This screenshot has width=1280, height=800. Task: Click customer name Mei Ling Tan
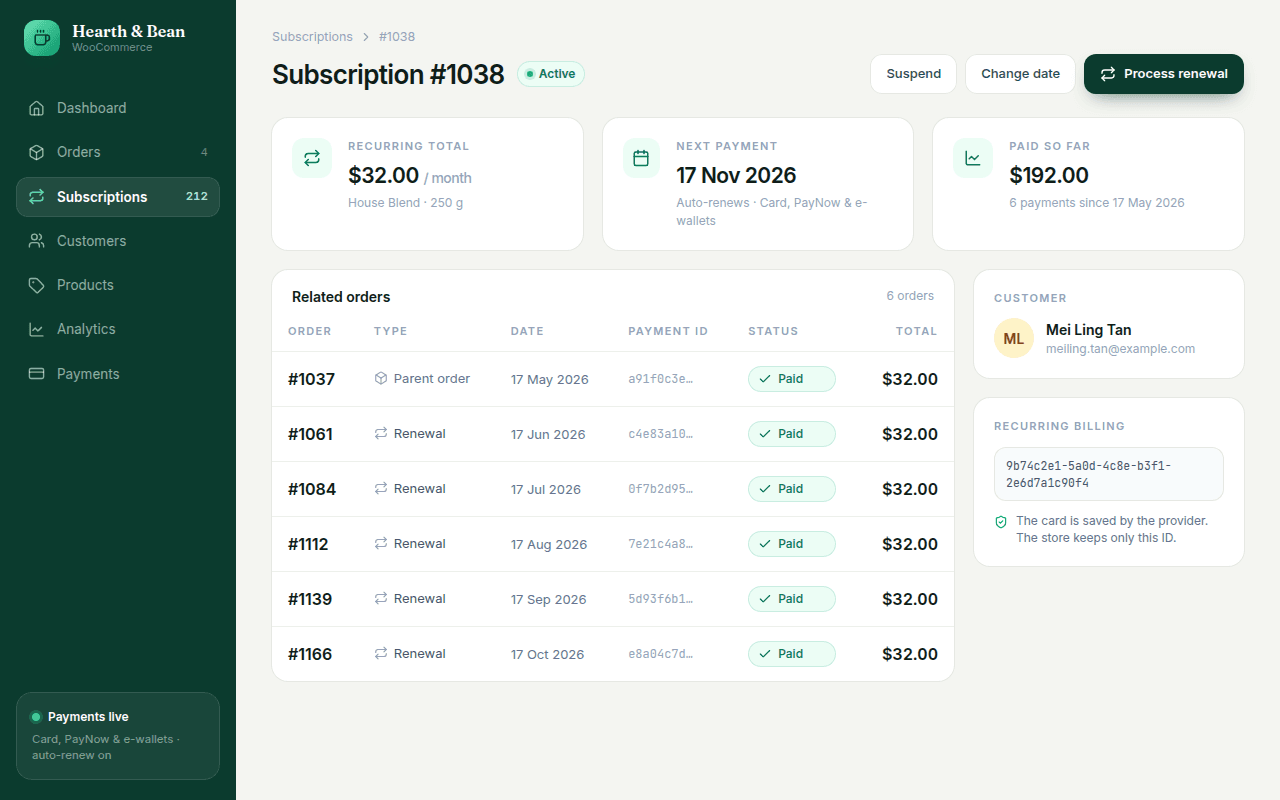1089,330
